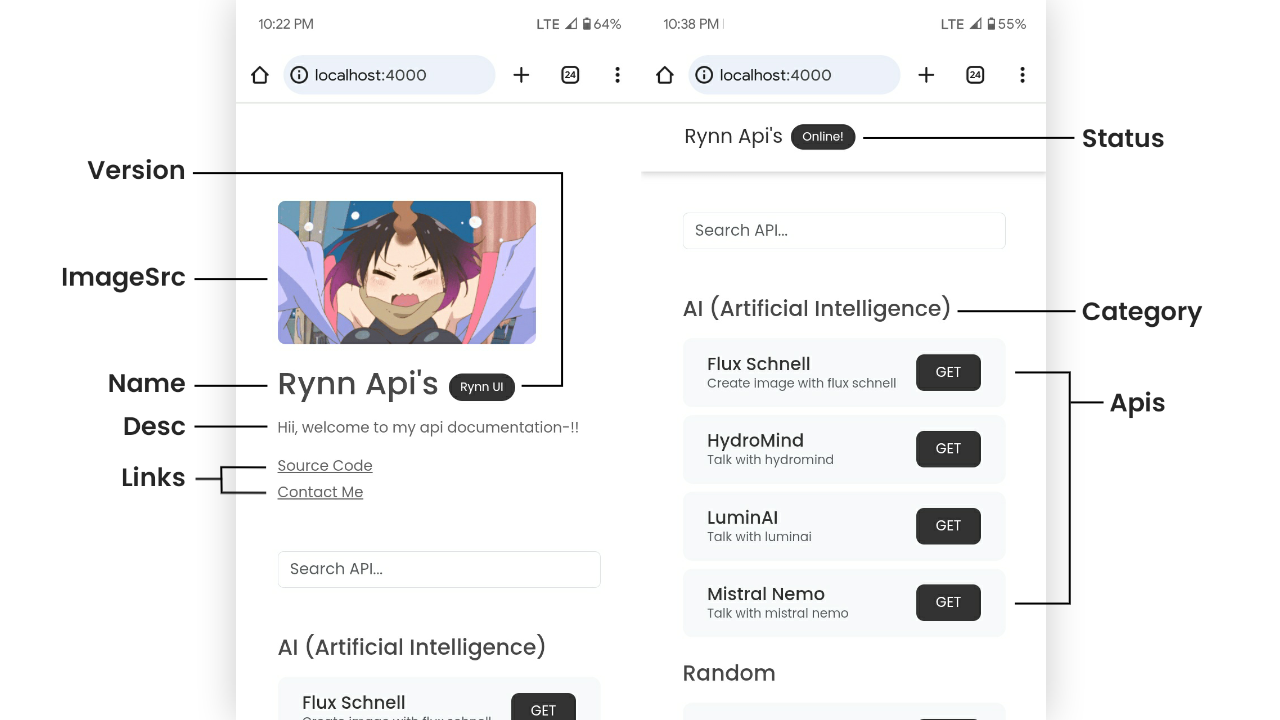This screenshot has width=1280, height=720.
Task: Click "AI (Artificial Intelligence)" heading in 10:38 PM screen
Action: 817,308
